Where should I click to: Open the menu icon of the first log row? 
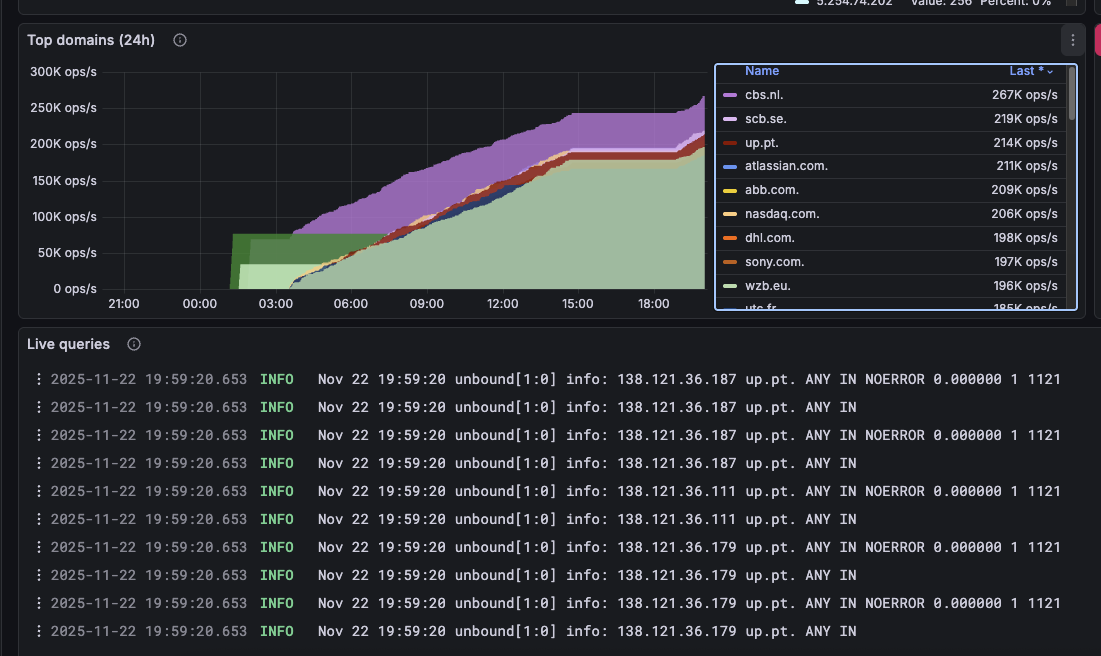click(x=39, y=379)
